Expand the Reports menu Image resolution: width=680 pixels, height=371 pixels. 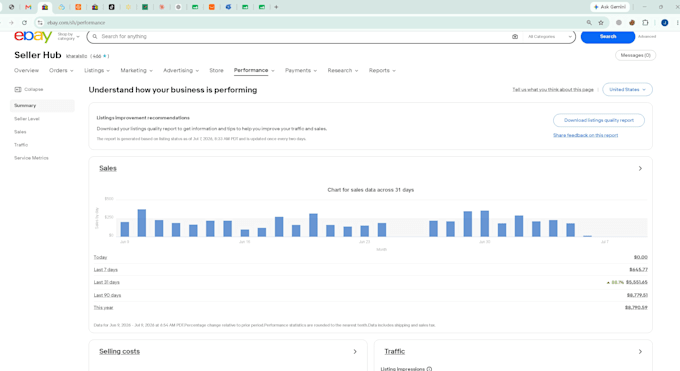(382, 70)
